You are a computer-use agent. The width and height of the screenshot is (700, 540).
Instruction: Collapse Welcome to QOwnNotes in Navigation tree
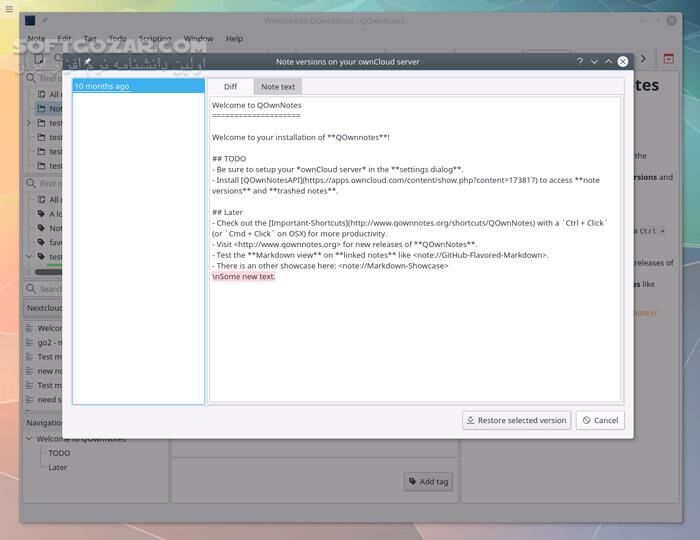(x=29, y=439)
